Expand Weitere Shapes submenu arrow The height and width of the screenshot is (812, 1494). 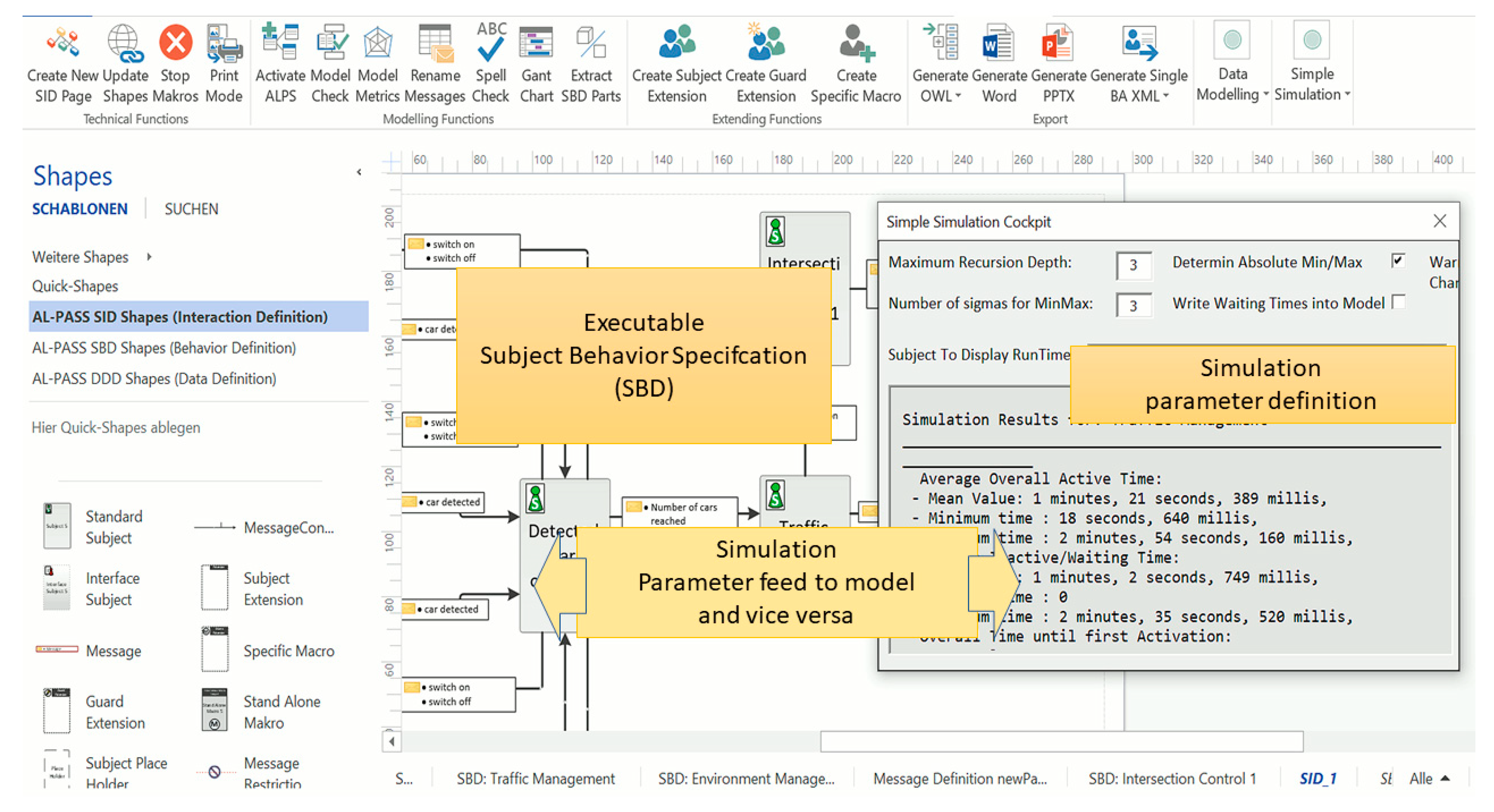click(x=149, y=257)
